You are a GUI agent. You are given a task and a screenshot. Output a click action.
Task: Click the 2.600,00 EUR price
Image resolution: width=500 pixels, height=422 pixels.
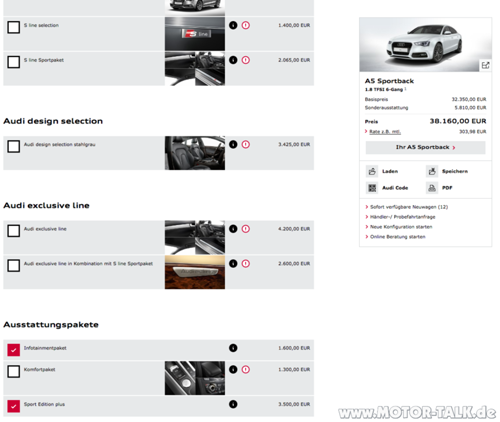point(294,264)
